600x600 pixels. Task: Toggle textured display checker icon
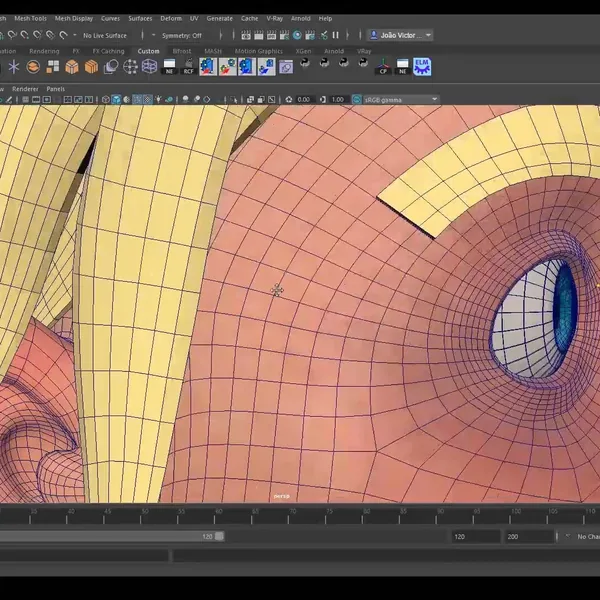[147, 99]
